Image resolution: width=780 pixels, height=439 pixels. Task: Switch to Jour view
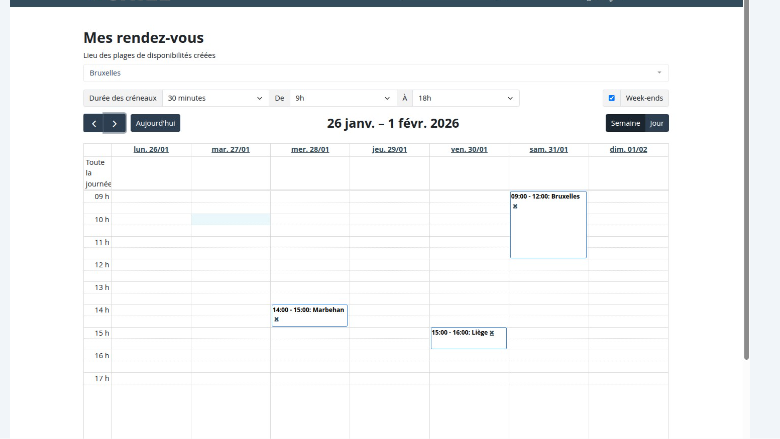tap(657, 123)
